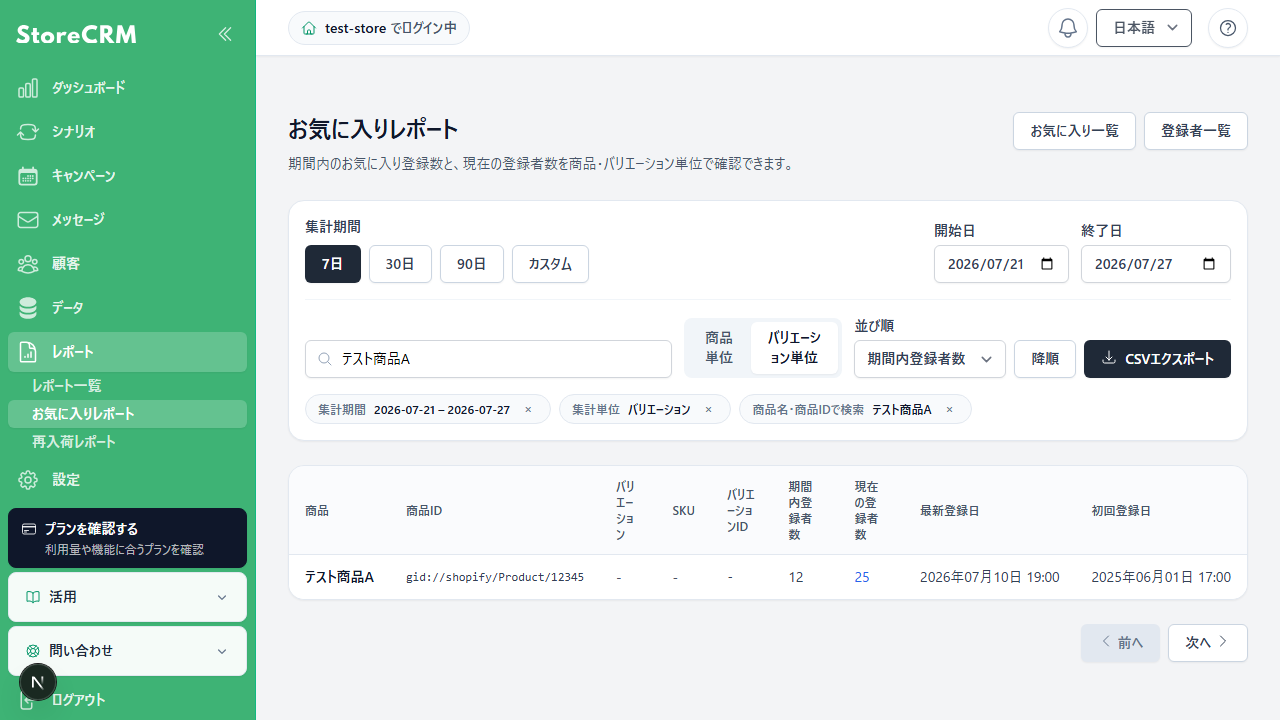Click gid://shopify/Product/12345 cell
The width and height of the screenshot is (1280, 720).
coord(495,577)
